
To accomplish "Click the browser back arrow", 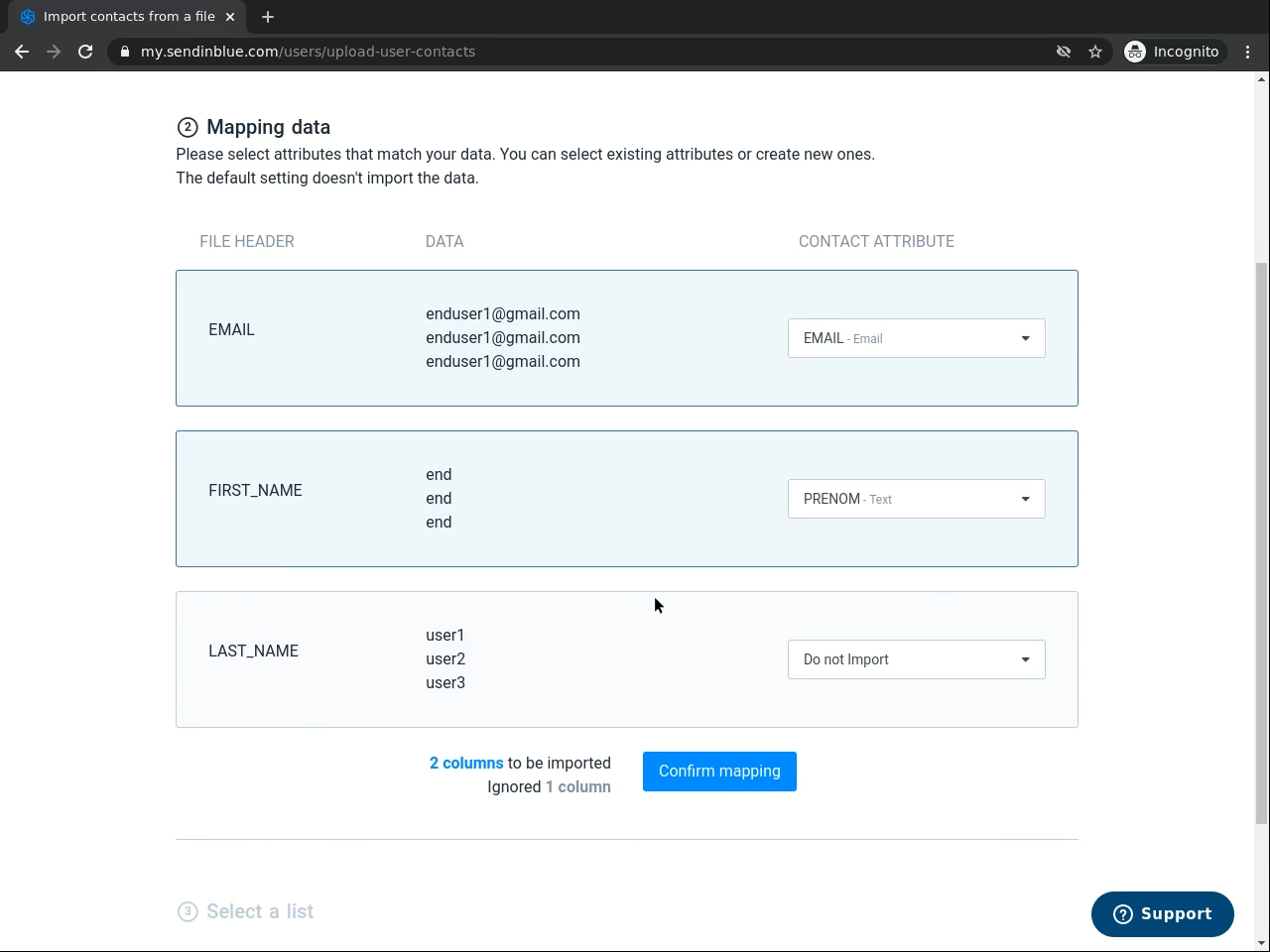I will 22,52.
